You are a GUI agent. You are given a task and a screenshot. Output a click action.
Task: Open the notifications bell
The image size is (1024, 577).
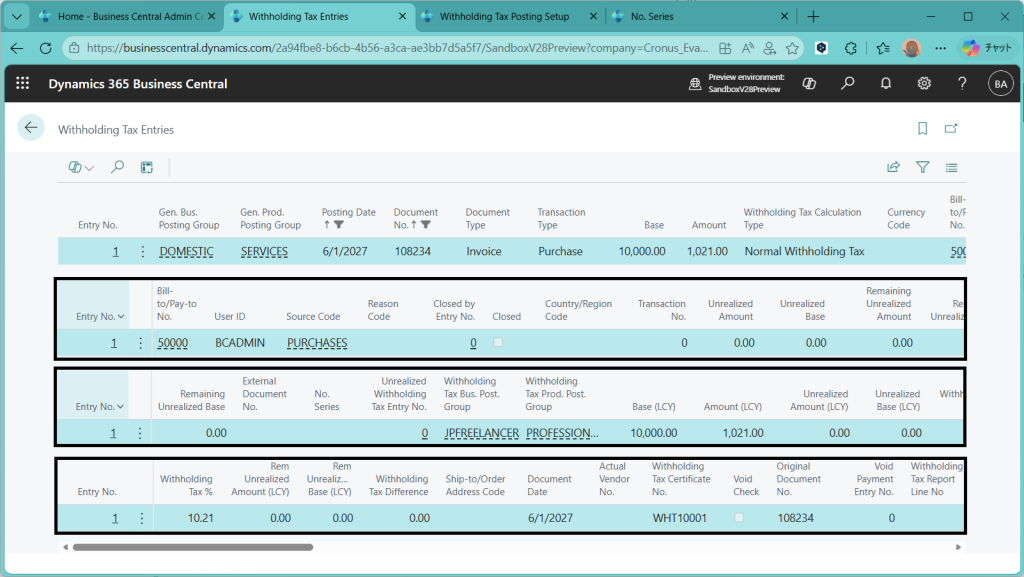tap(886, 84)
